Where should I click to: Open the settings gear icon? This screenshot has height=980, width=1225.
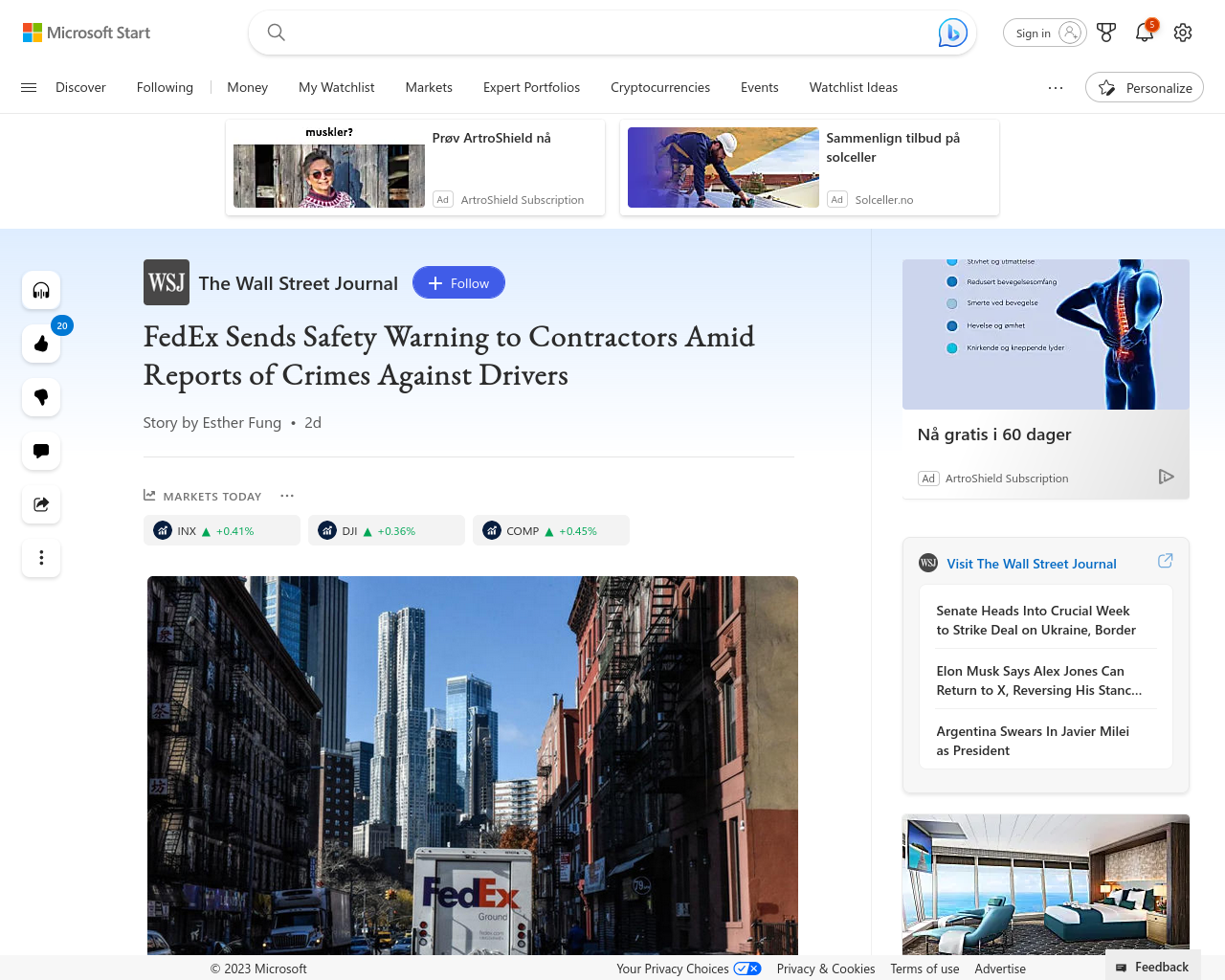click(1183, 33)
